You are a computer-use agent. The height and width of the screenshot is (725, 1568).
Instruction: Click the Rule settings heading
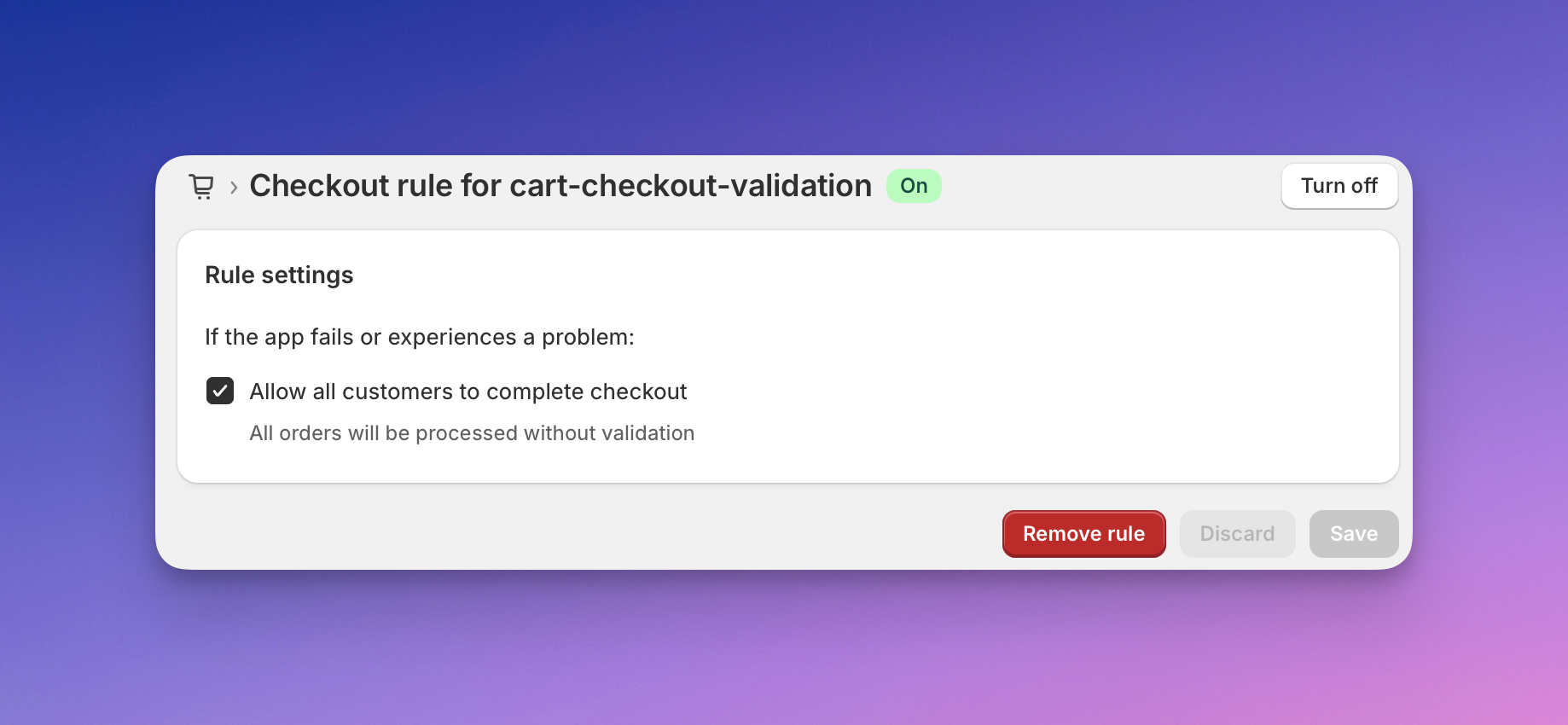[x=279, y=275]
